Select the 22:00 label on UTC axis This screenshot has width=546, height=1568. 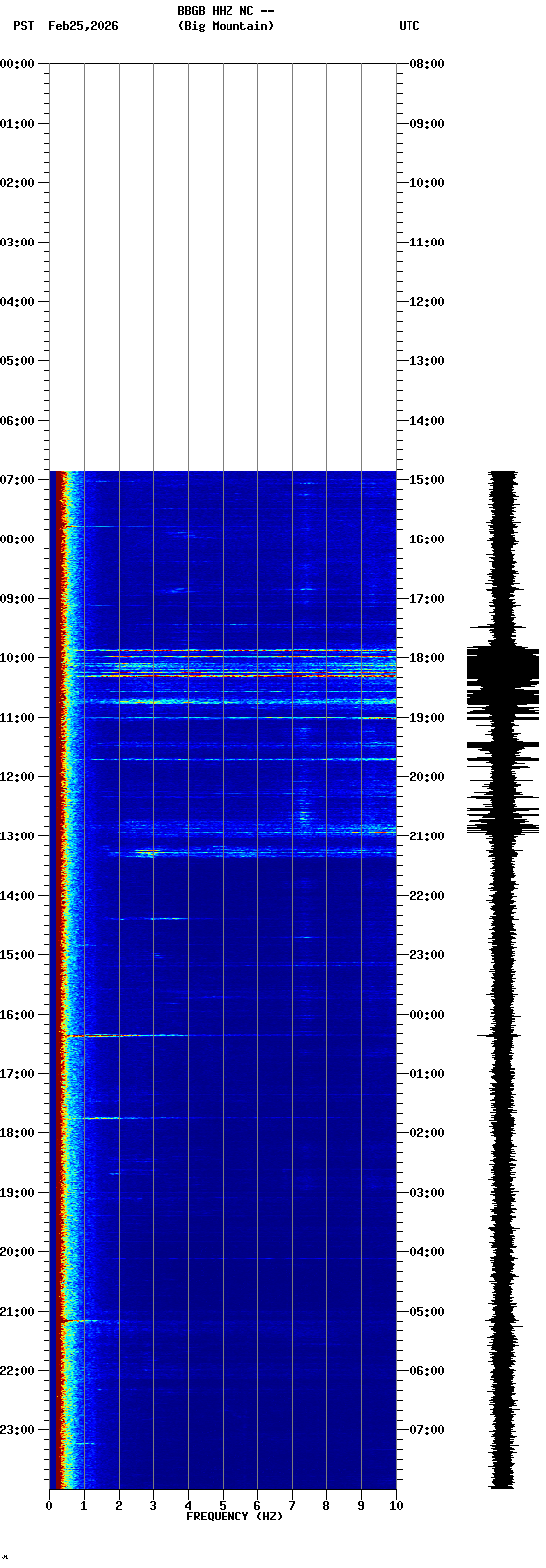point(427,896)
